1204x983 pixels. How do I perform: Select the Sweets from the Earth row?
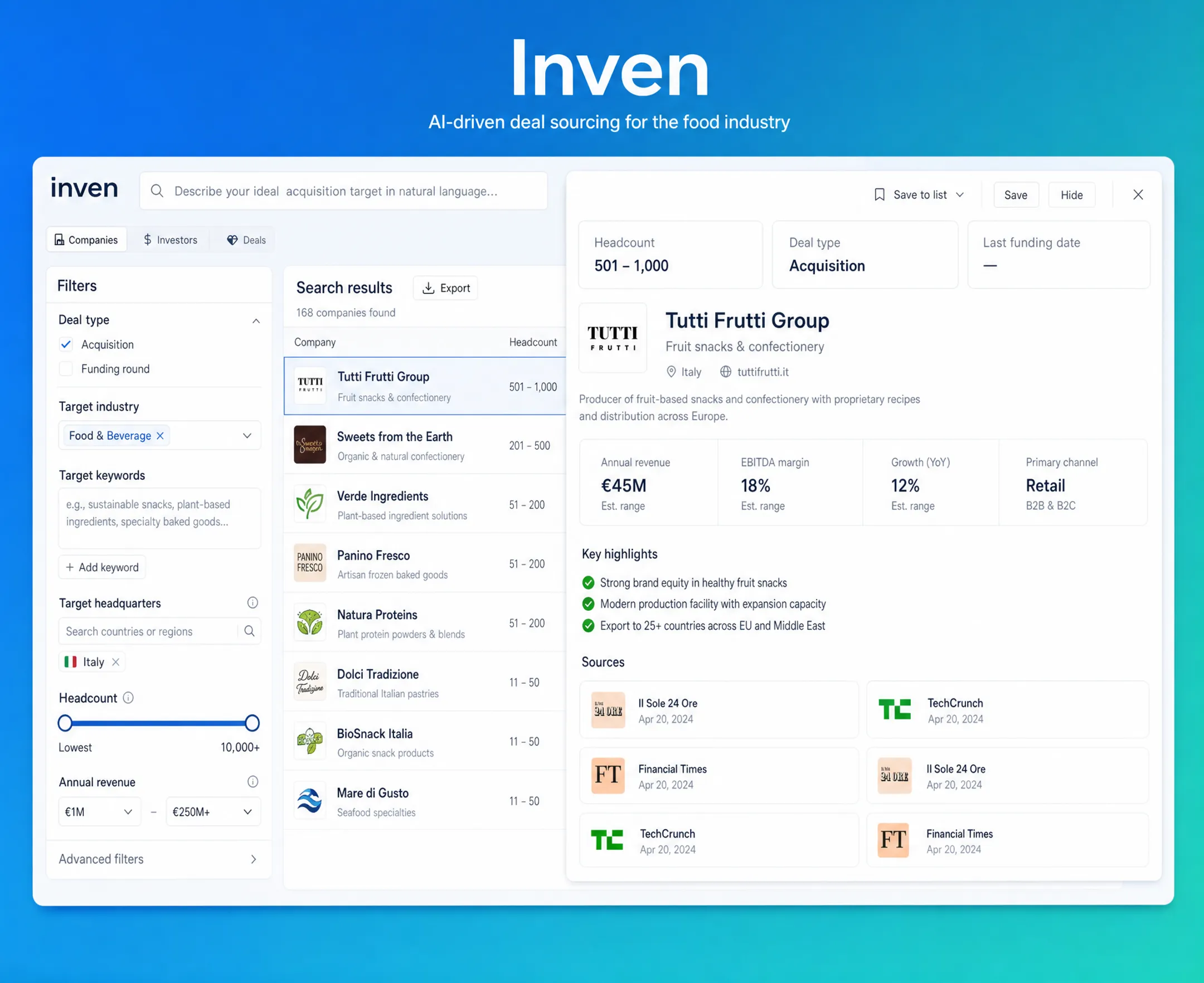click(x=425, y=445)
